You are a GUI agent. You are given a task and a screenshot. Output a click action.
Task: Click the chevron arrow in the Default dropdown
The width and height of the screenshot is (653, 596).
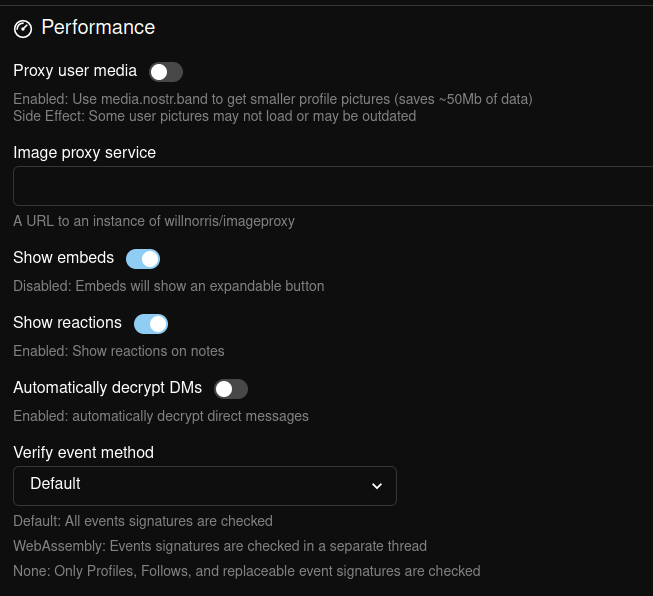coord(377,486)
